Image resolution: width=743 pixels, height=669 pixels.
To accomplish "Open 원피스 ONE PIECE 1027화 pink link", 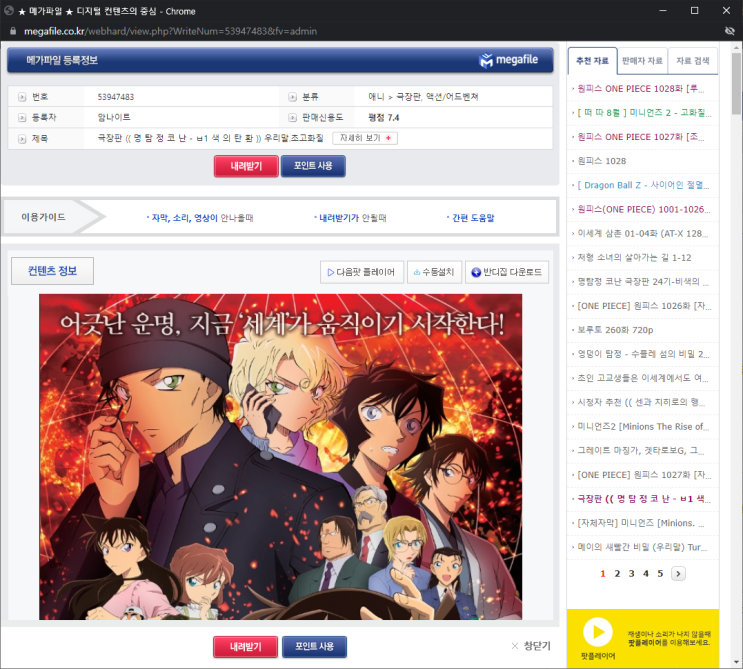I will click(641, 137).
